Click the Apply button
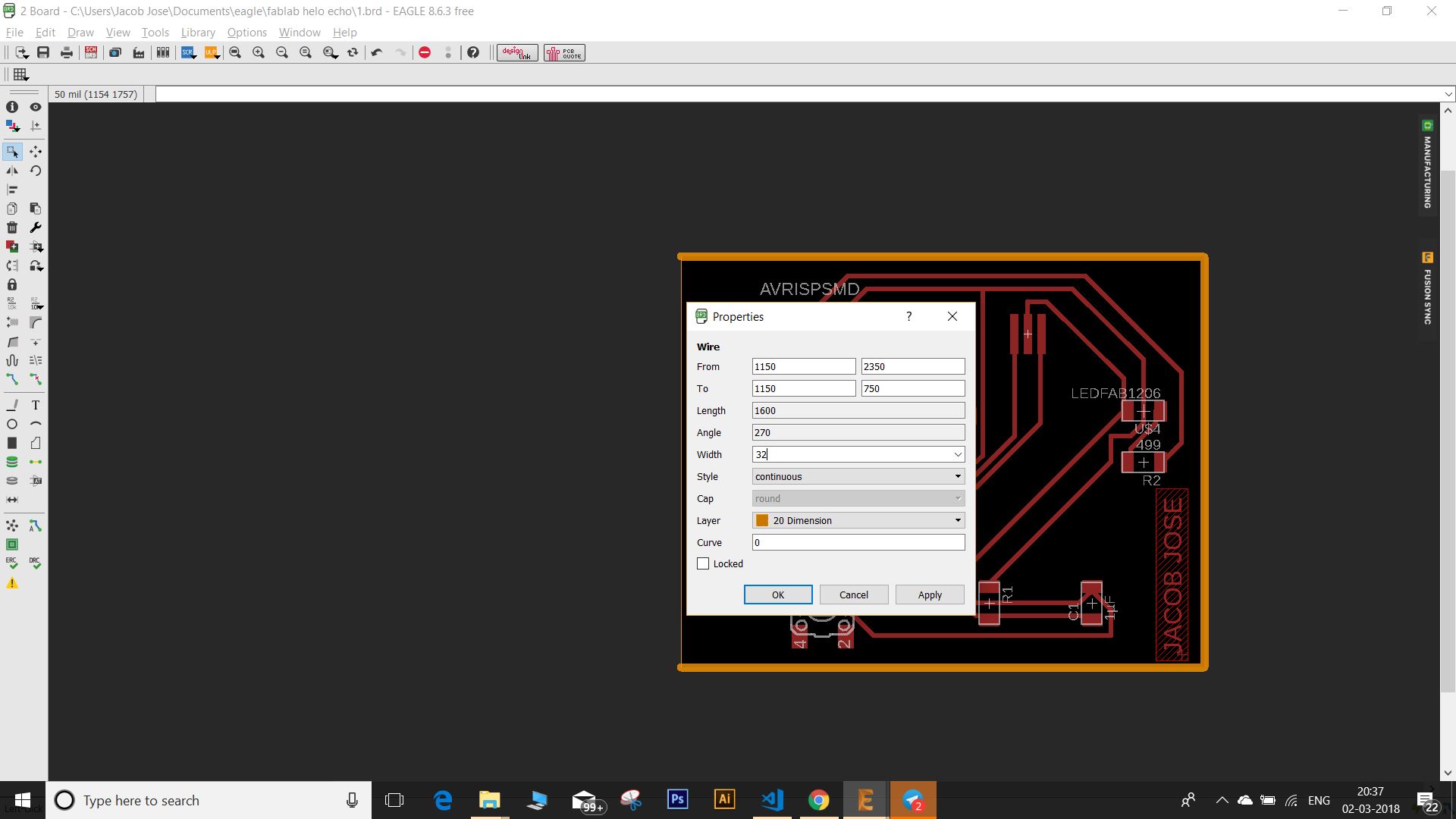This screenshot has width=1456, height=819. [930, 595]
